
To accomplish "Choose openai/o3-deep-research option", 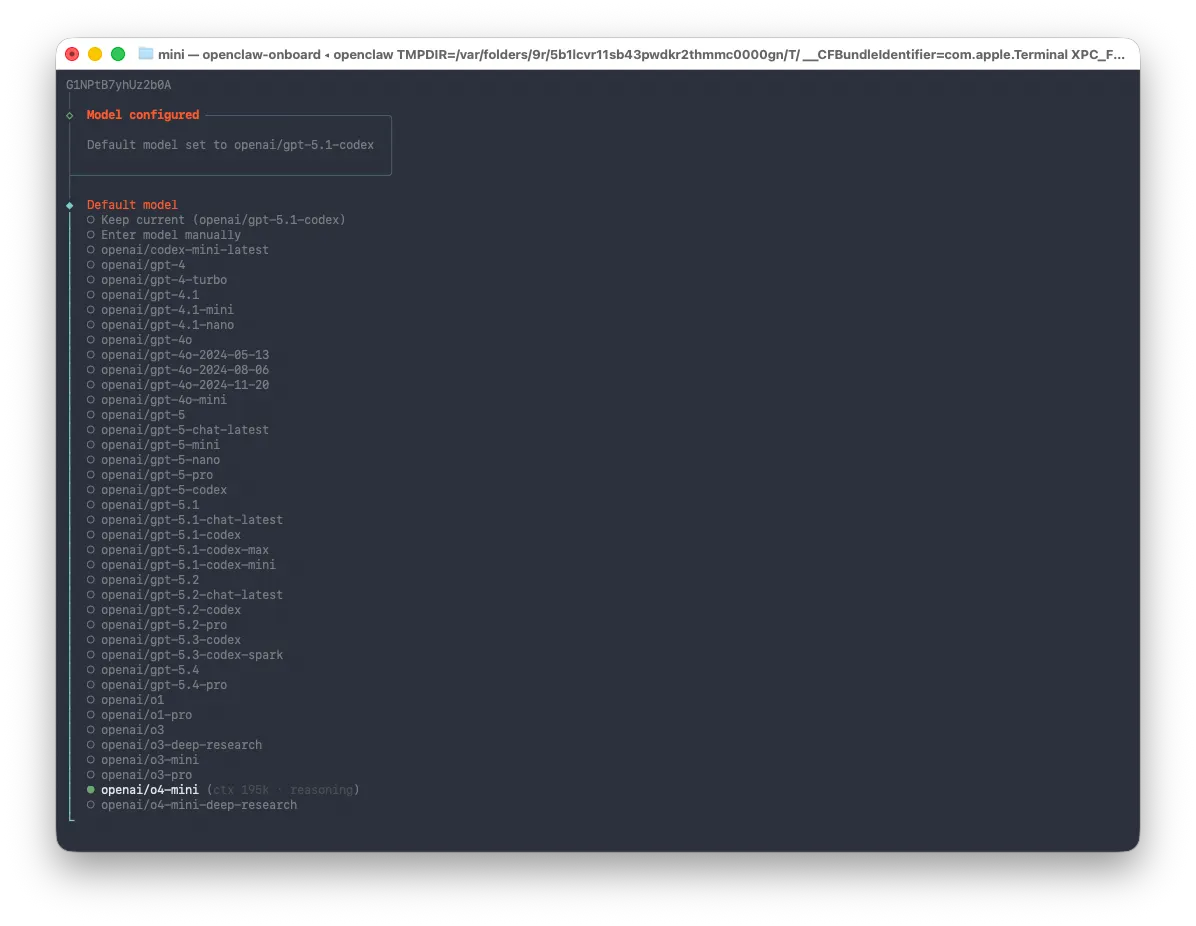I will pyautogui.click(x=174, y=744).
